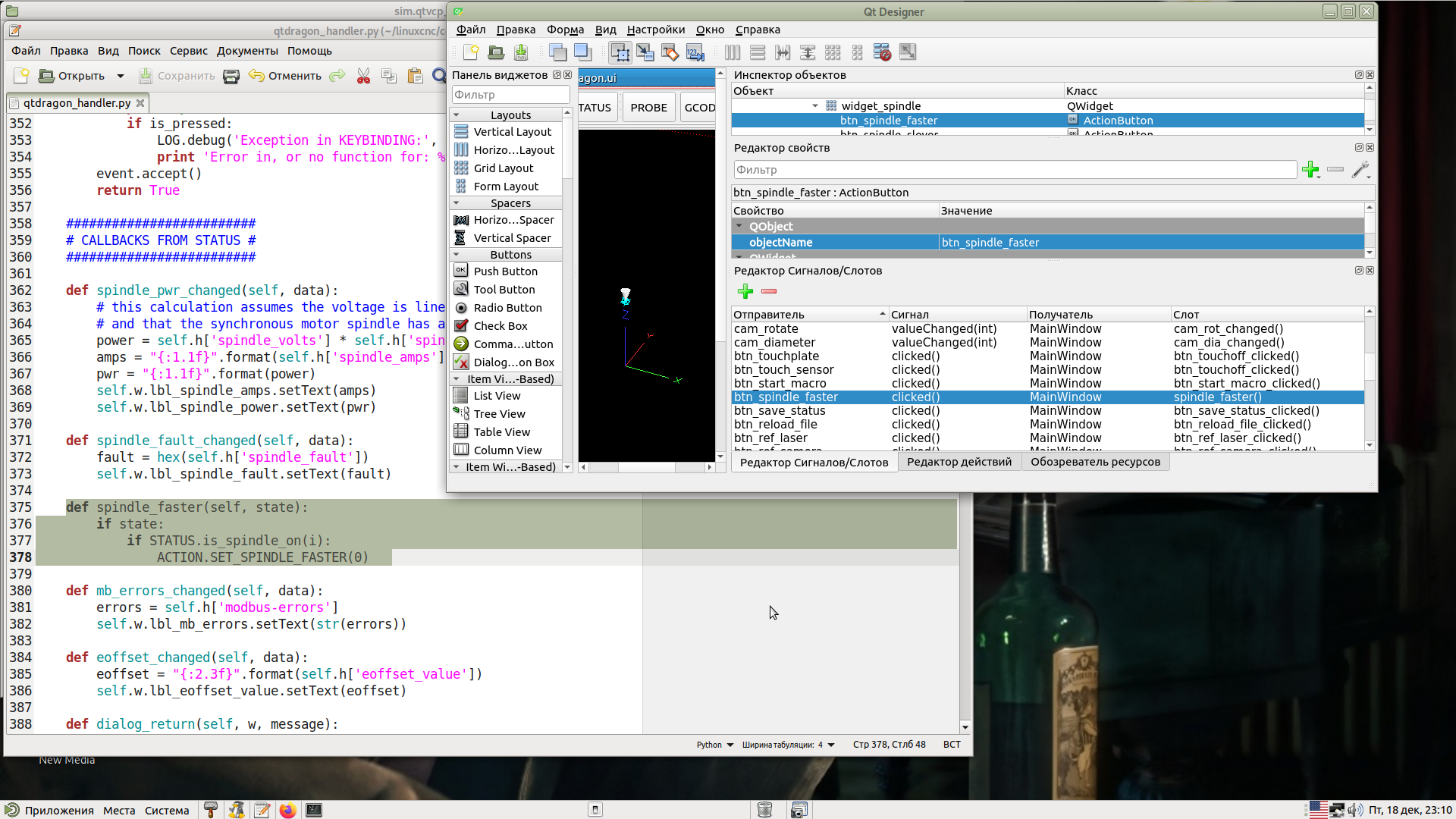
Task: Click Lay Out in a Grid icon
Action: pos(833,52)
